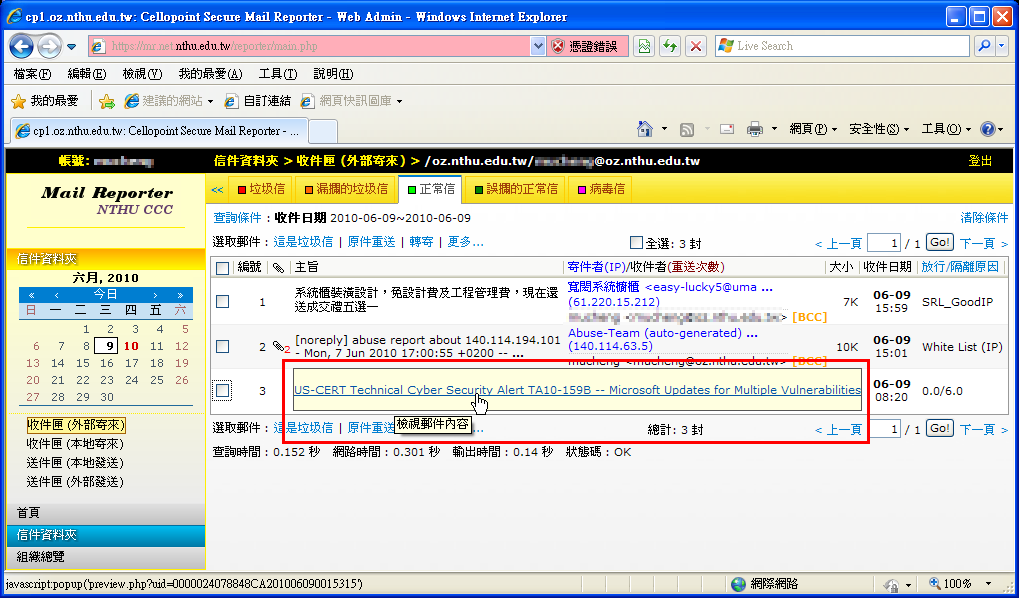Click the Favorites star icon
Viewport: 1019px width, 598px height.
tap(17, 101)
